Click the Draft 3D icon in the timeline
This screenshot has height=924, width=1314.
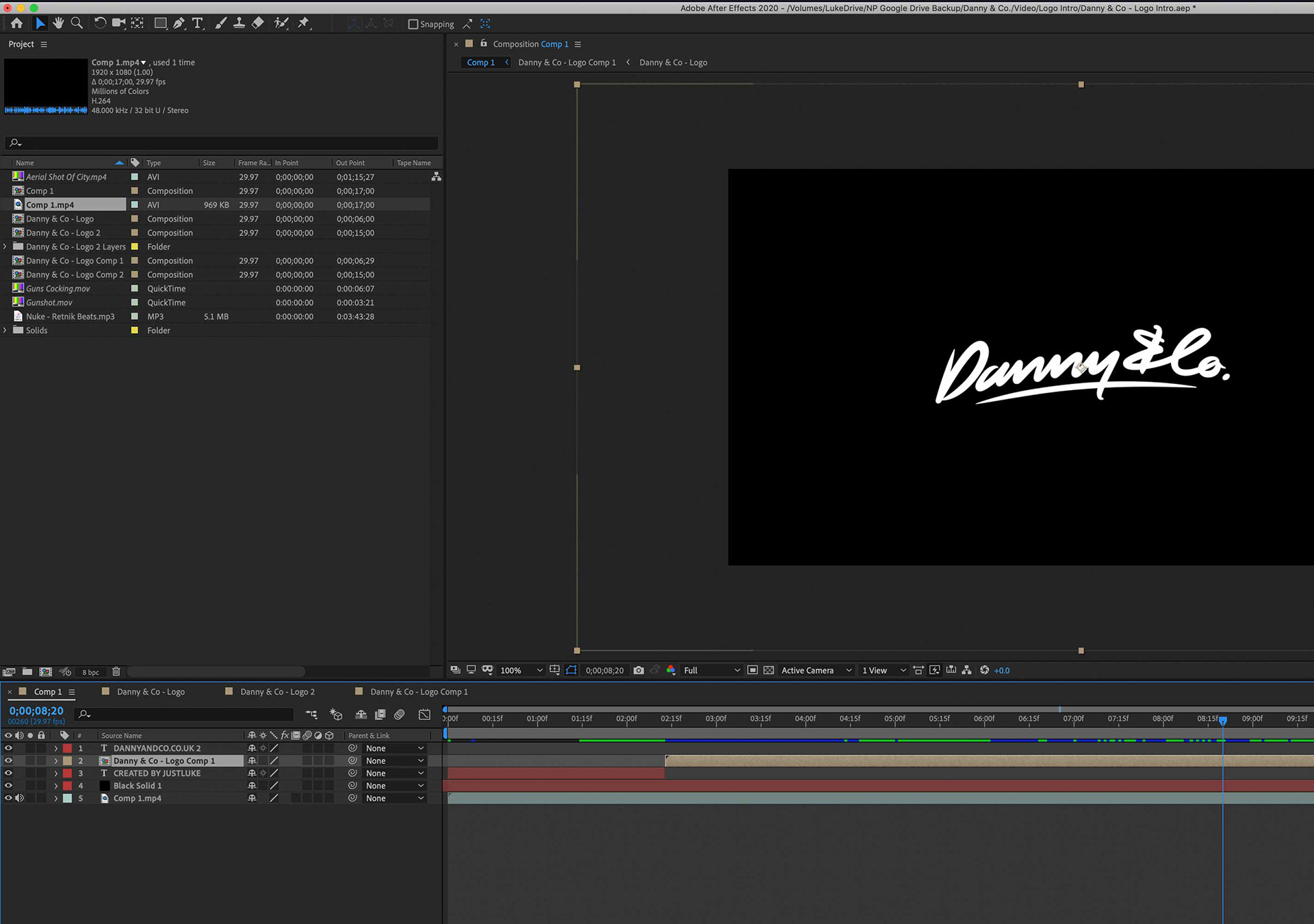click(336, 715)
